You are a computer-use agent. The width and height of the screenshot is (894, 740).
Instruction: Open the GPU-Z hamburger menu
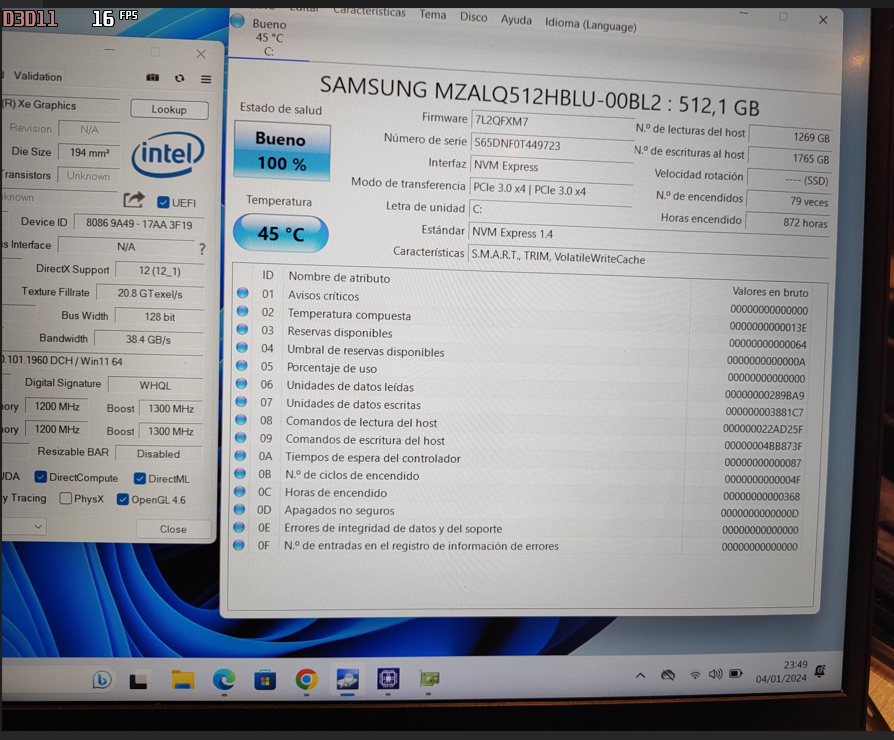click(x=206, y=79)
